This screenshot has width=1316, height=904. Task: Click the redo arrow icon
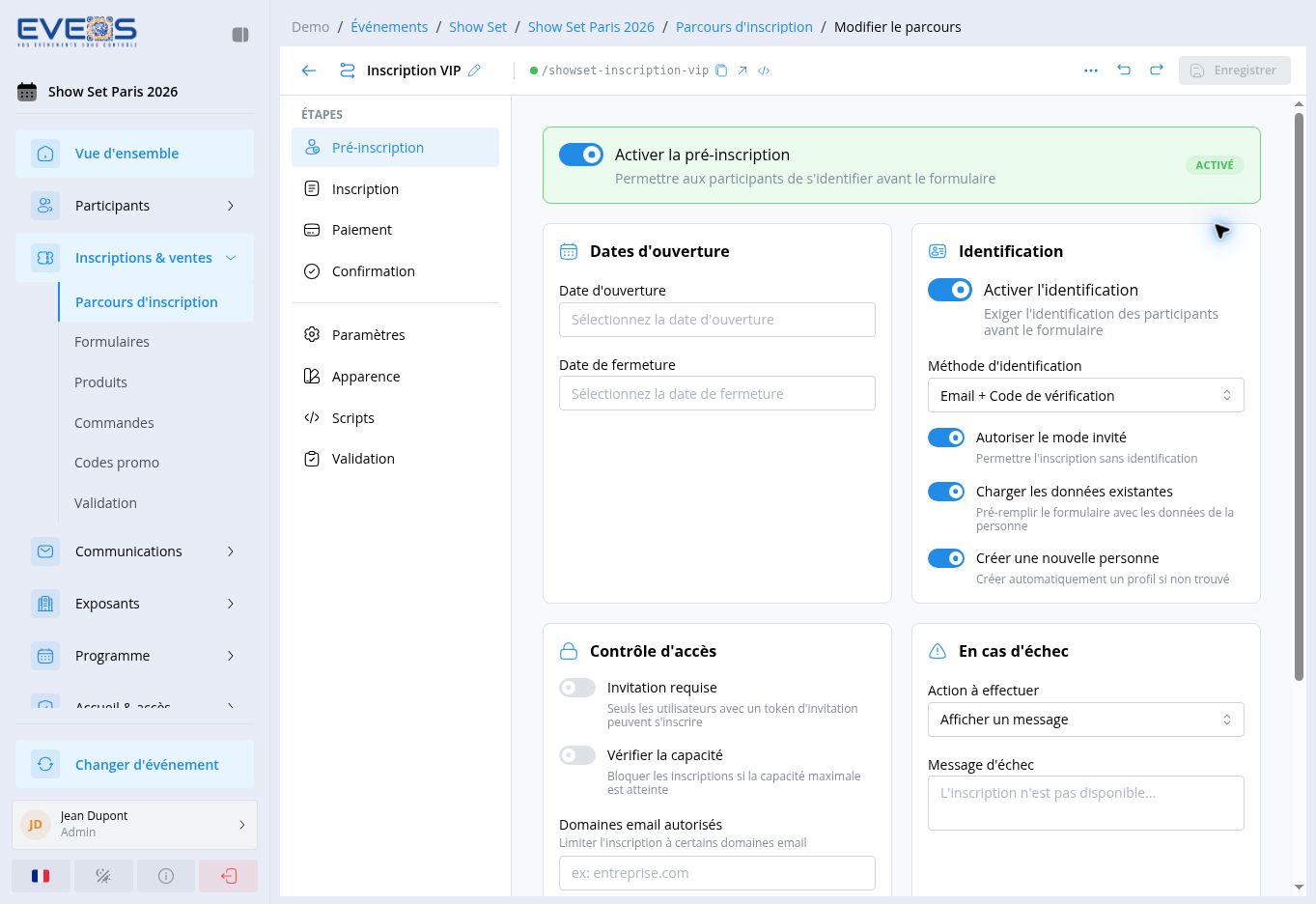tap(1157, 71)
